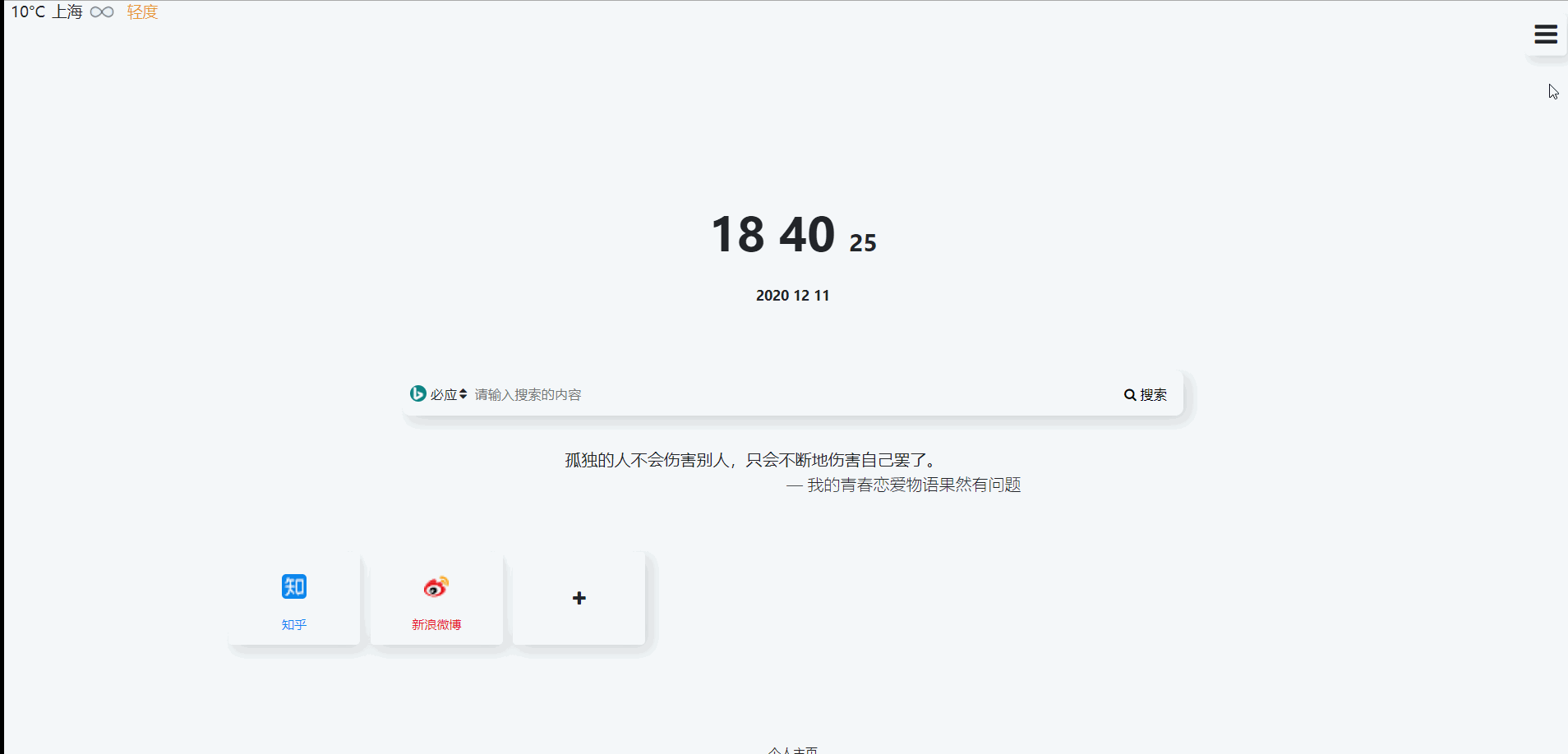This screenshot has height=754, width=1568.
Task: Click the 轻度 air quality label
Action: (142, 12)
